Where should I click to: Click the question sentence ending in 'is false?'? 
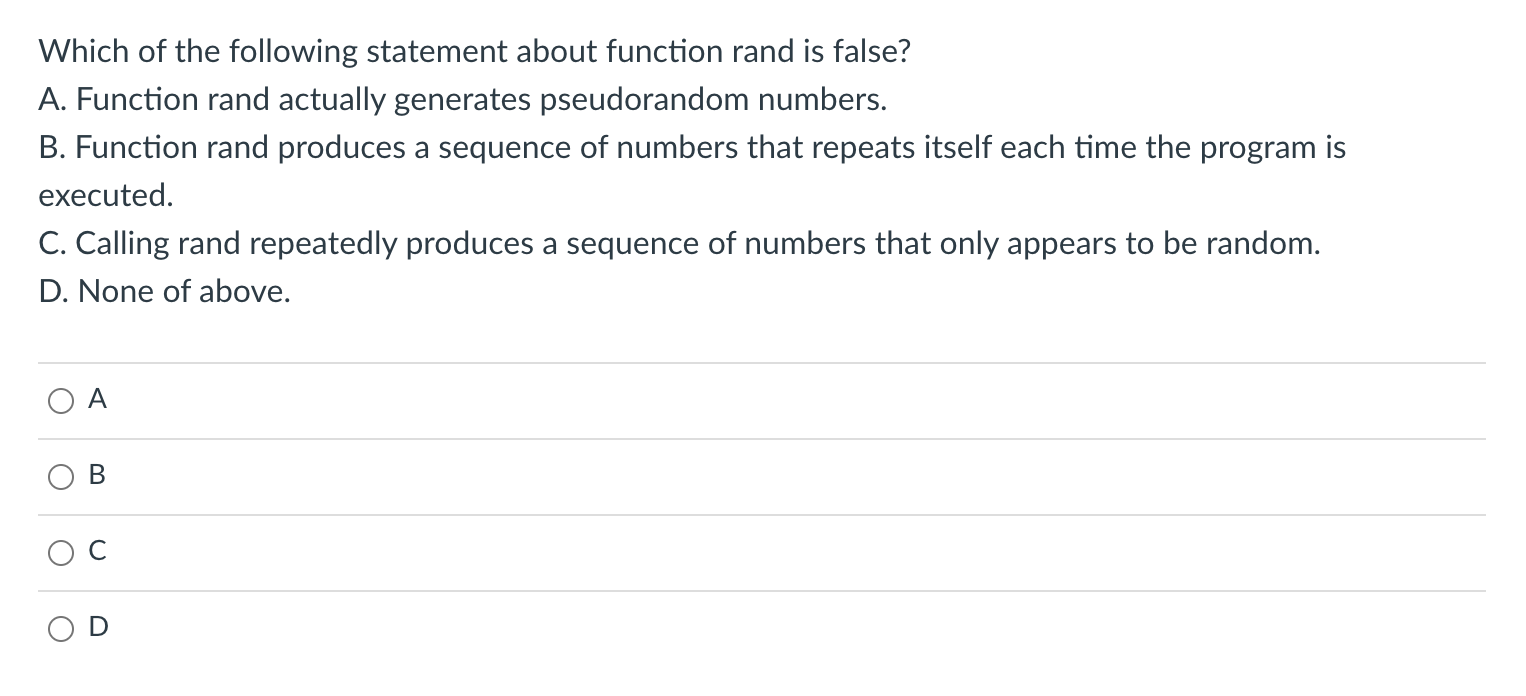pyautogui.click(x=474, y=52)
